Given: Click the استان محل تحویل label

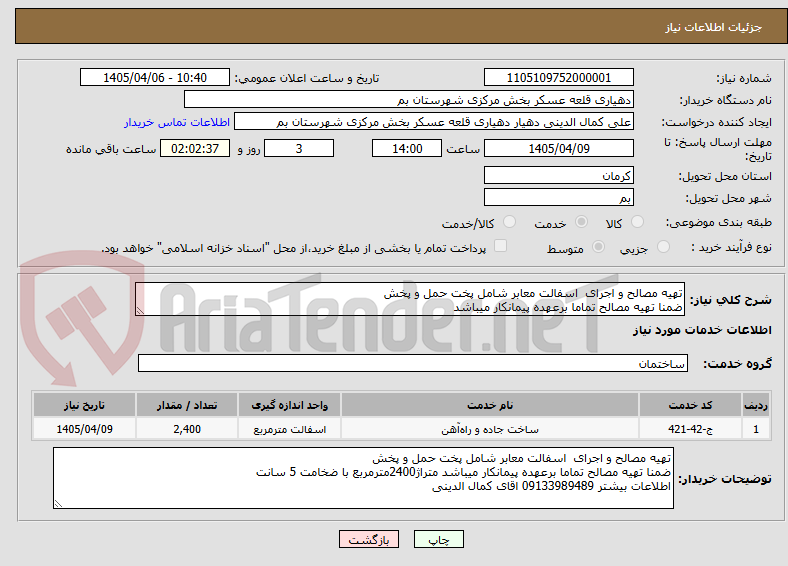Looking at the screenshot, I should coord(725,176).
